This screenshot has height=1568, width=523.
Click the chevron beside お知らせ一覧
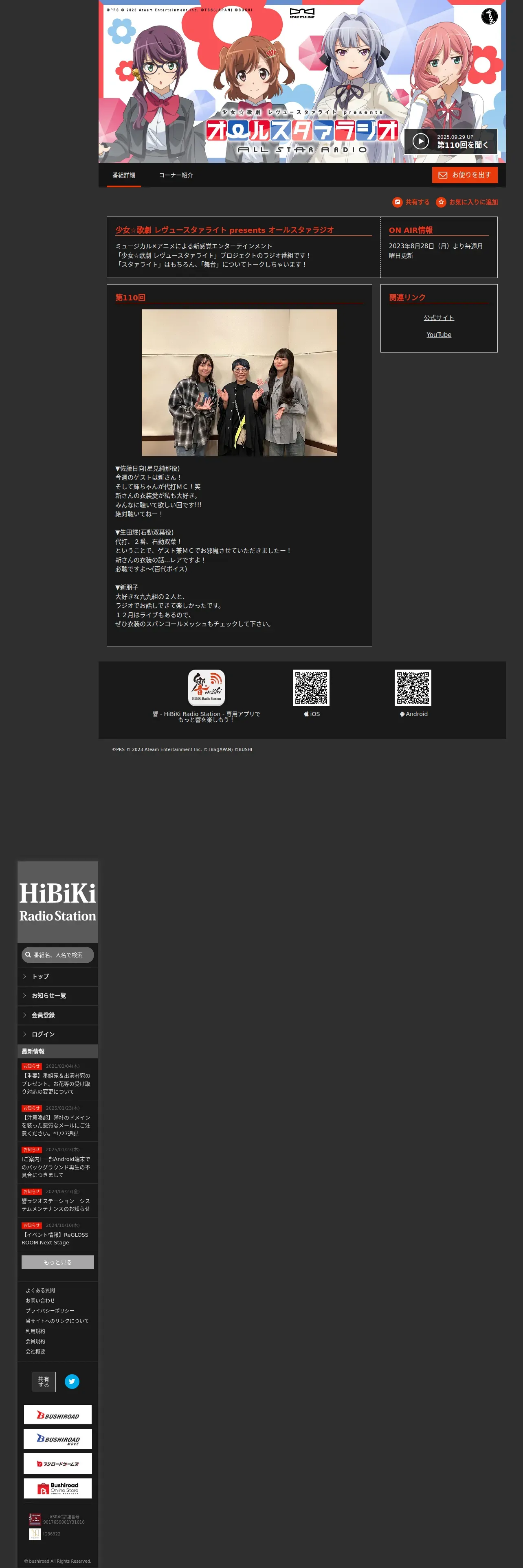click(x=24, y=996)
